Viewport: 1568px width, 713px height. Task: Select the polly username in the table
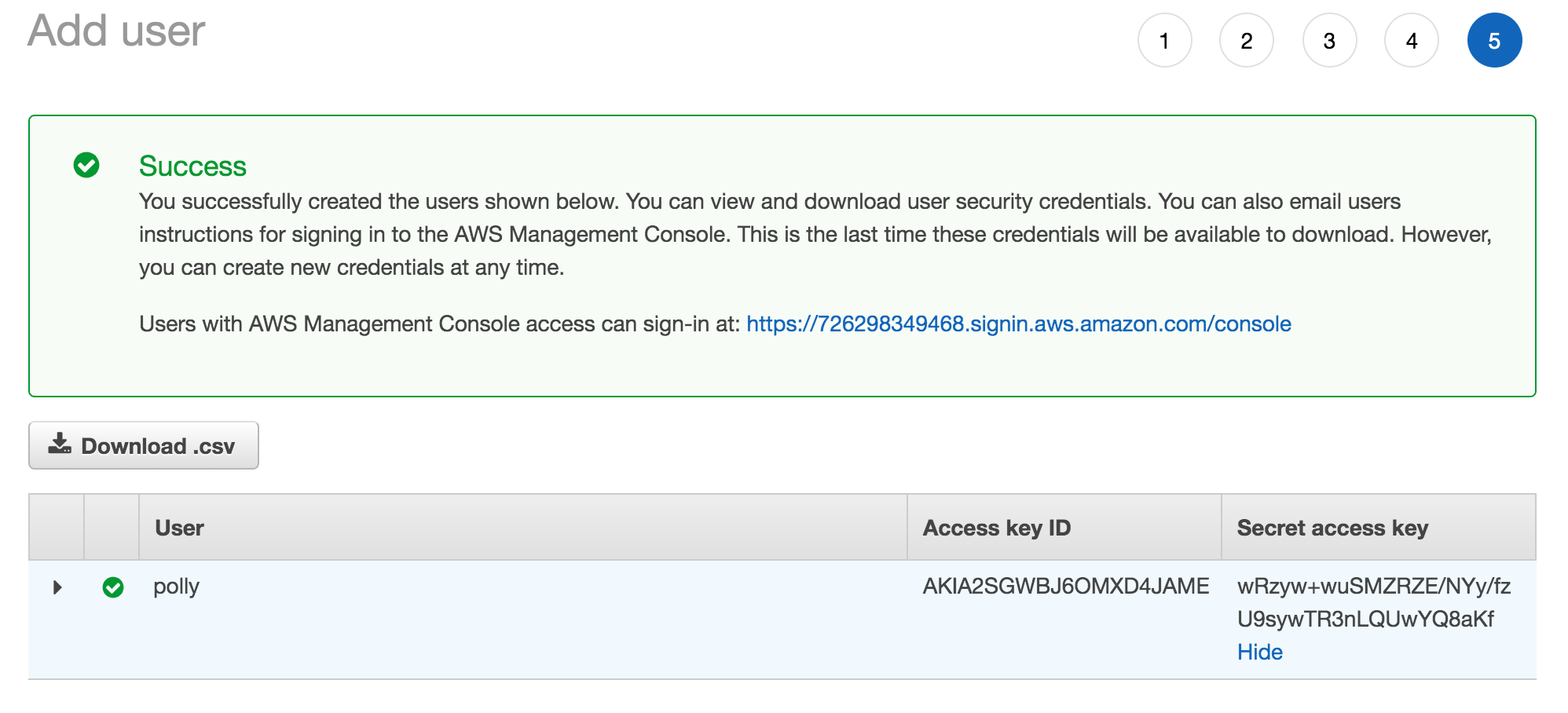(176, 587)
